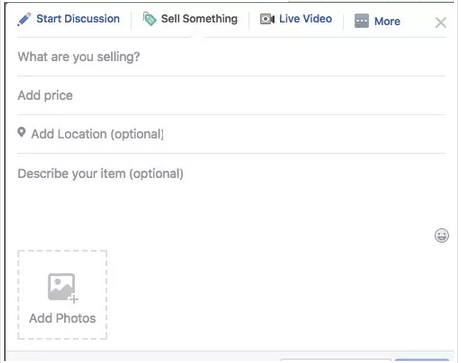The height and width of the screenshot is (363, 461).
Task: Click the blue button at bottom right
Action: tap(422, 360)
